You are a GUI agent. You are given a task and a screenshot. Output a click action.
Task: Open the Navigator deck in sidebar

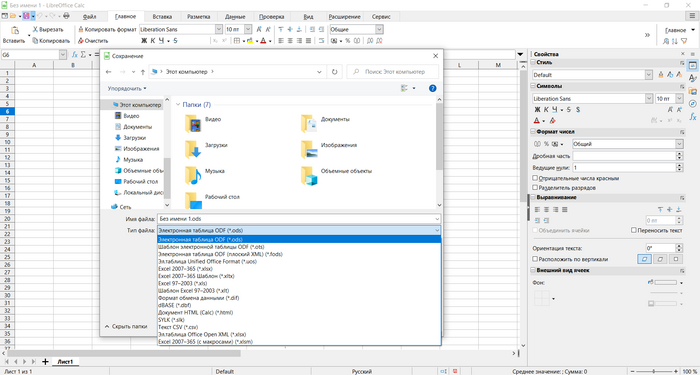pos(693,104)
